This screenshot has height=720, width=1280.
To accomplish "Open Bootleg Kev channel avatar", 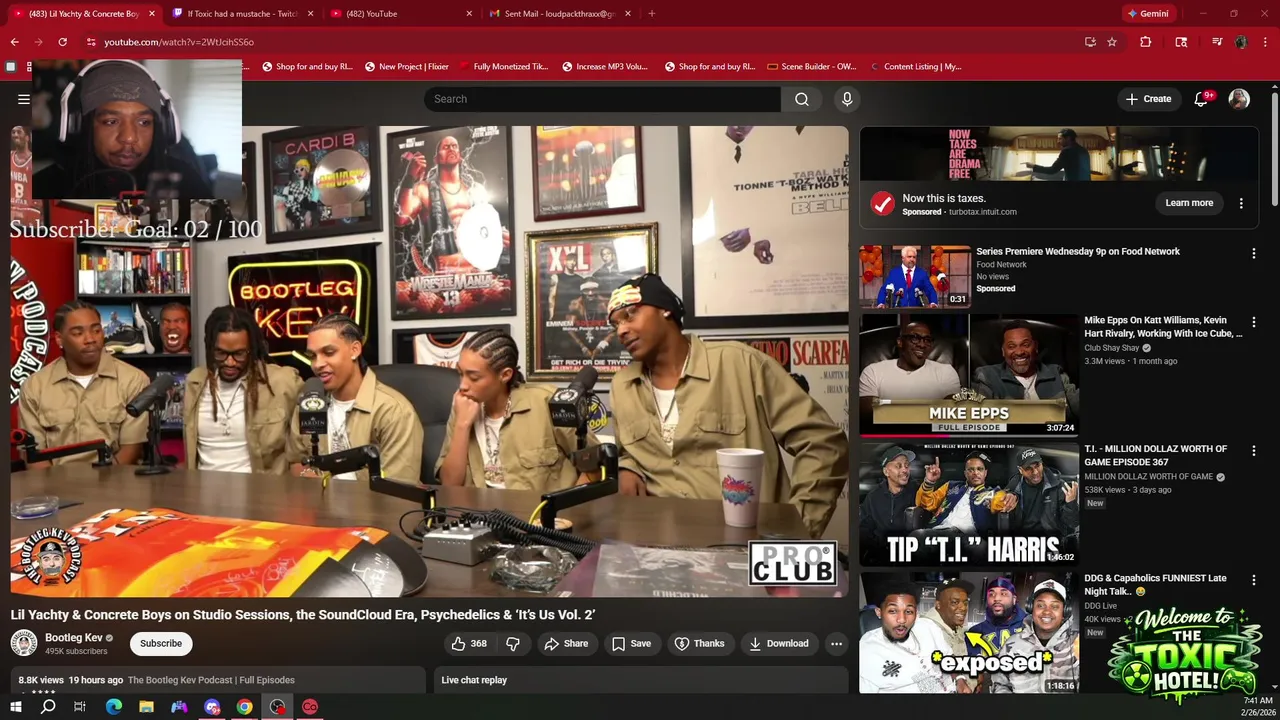I will (x=24, y=643).
